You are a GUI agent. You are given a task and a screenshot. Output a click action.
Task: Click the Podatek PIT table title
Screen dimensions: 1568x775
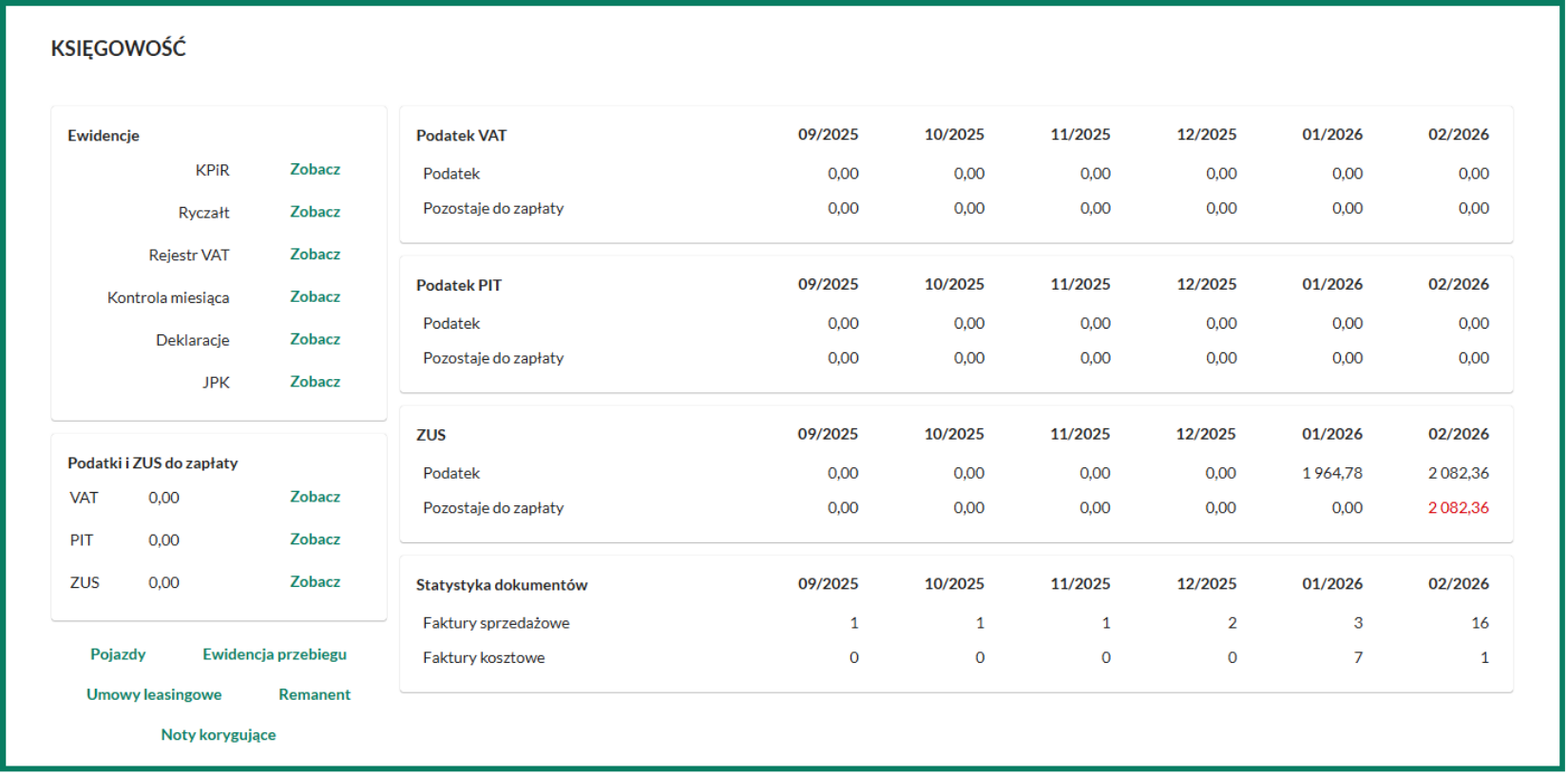point(459,285)
